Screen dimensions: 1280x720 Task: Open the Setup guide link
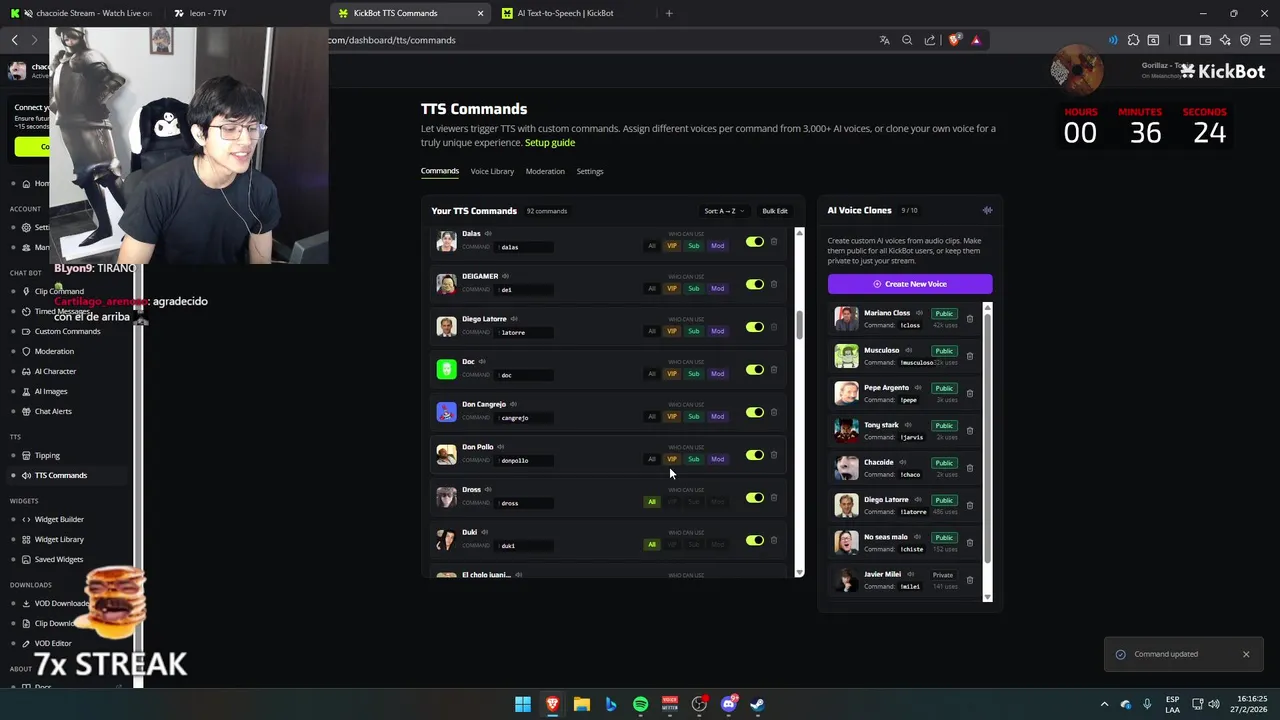click(550, 143)
